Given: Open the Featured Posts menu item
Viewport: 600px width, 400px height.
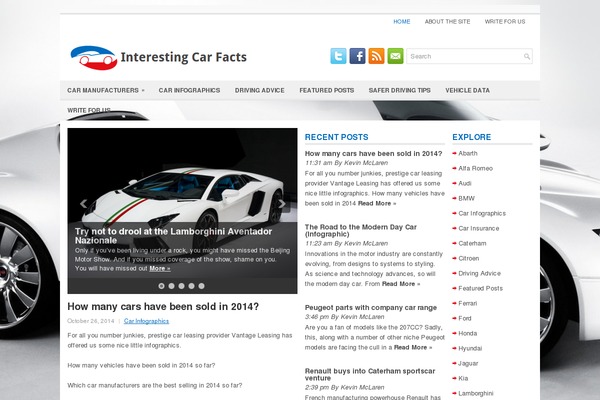Looking at the screenshot, I should [327, 90].
